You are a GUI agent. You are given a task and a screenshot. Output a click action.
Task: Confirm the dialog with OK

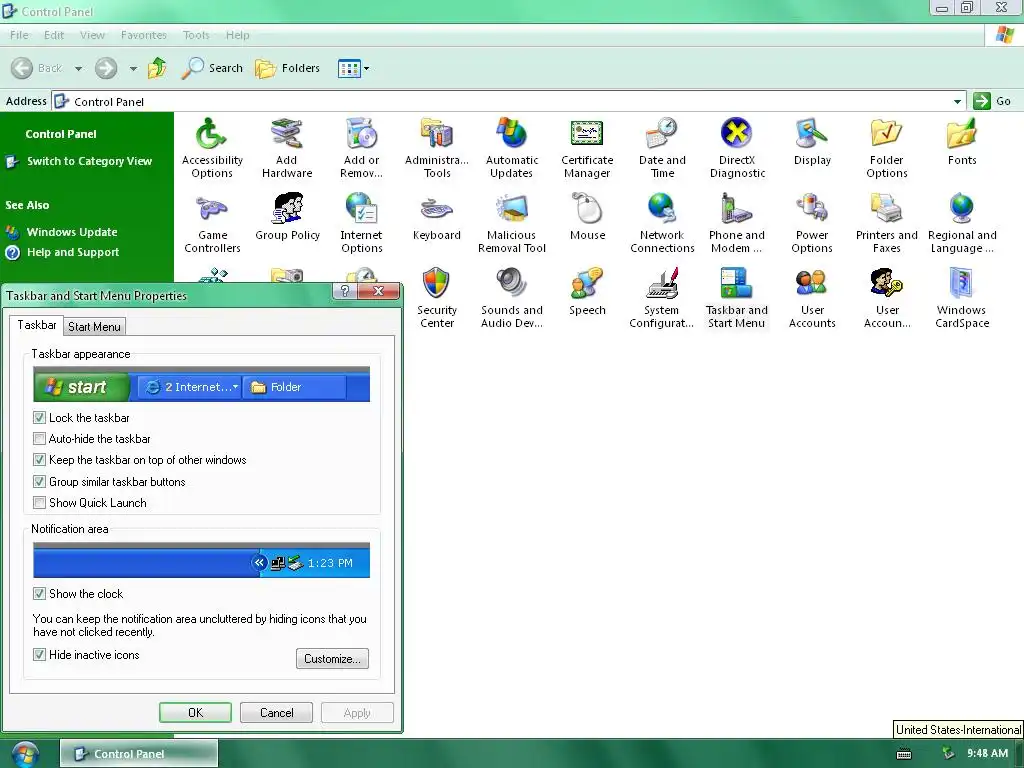pos(195,712)
